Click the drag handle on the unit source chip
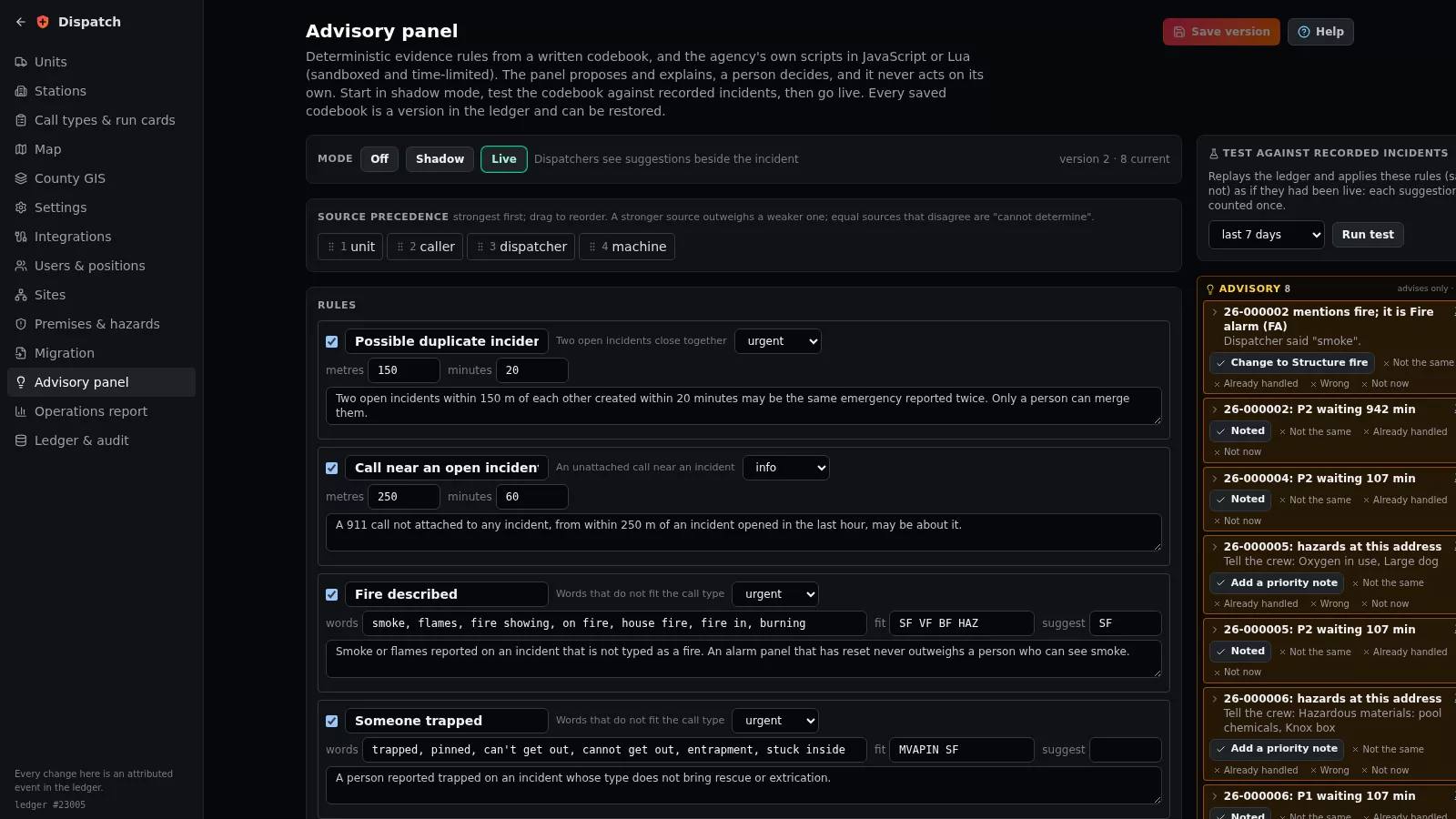 [x=331, y=247]
